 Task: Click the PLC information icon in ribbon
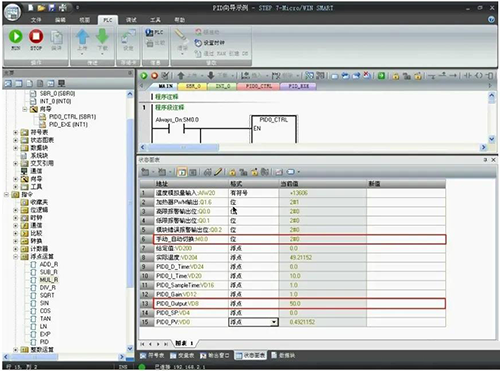pos(149,32)
